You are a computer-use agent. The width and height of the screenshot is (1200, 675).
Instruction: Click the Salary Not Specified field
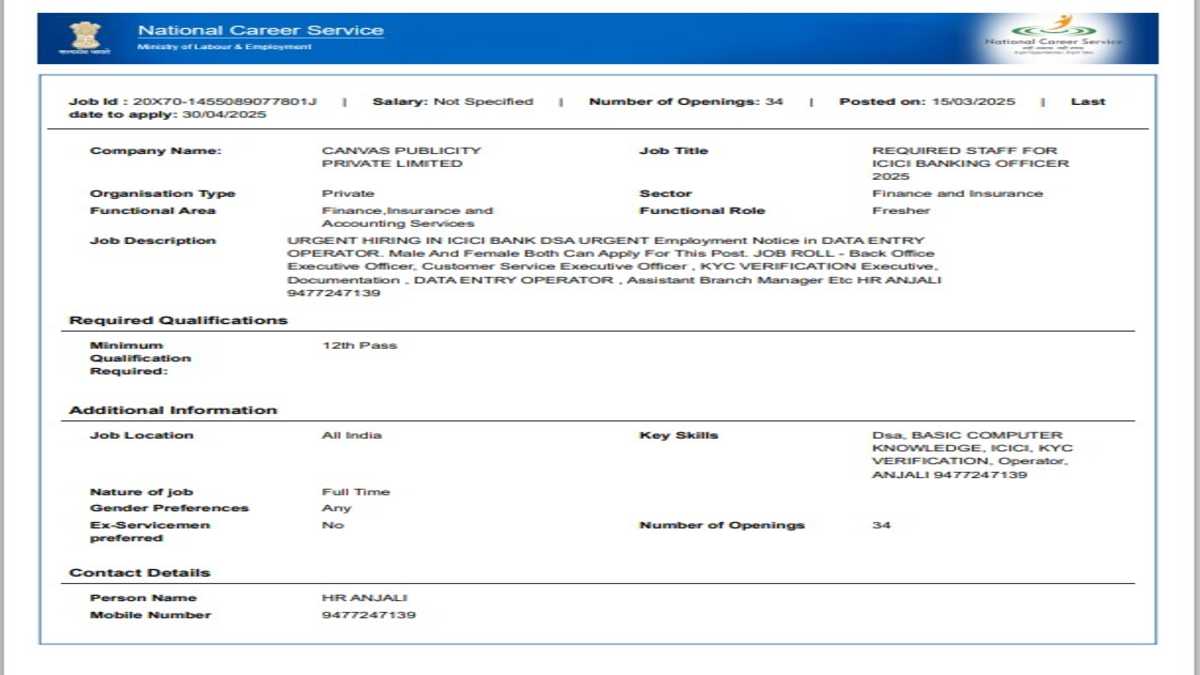pyautogui.click(x=453, y=102)
